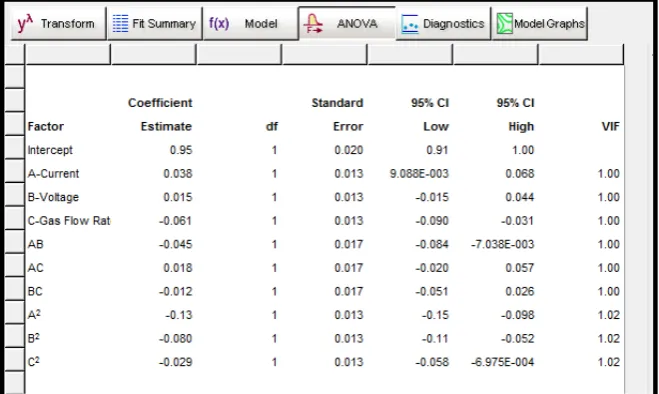Click the ANOVA distribution curve icon
This screenshot has height=394, width=659.
click(314, 23)
